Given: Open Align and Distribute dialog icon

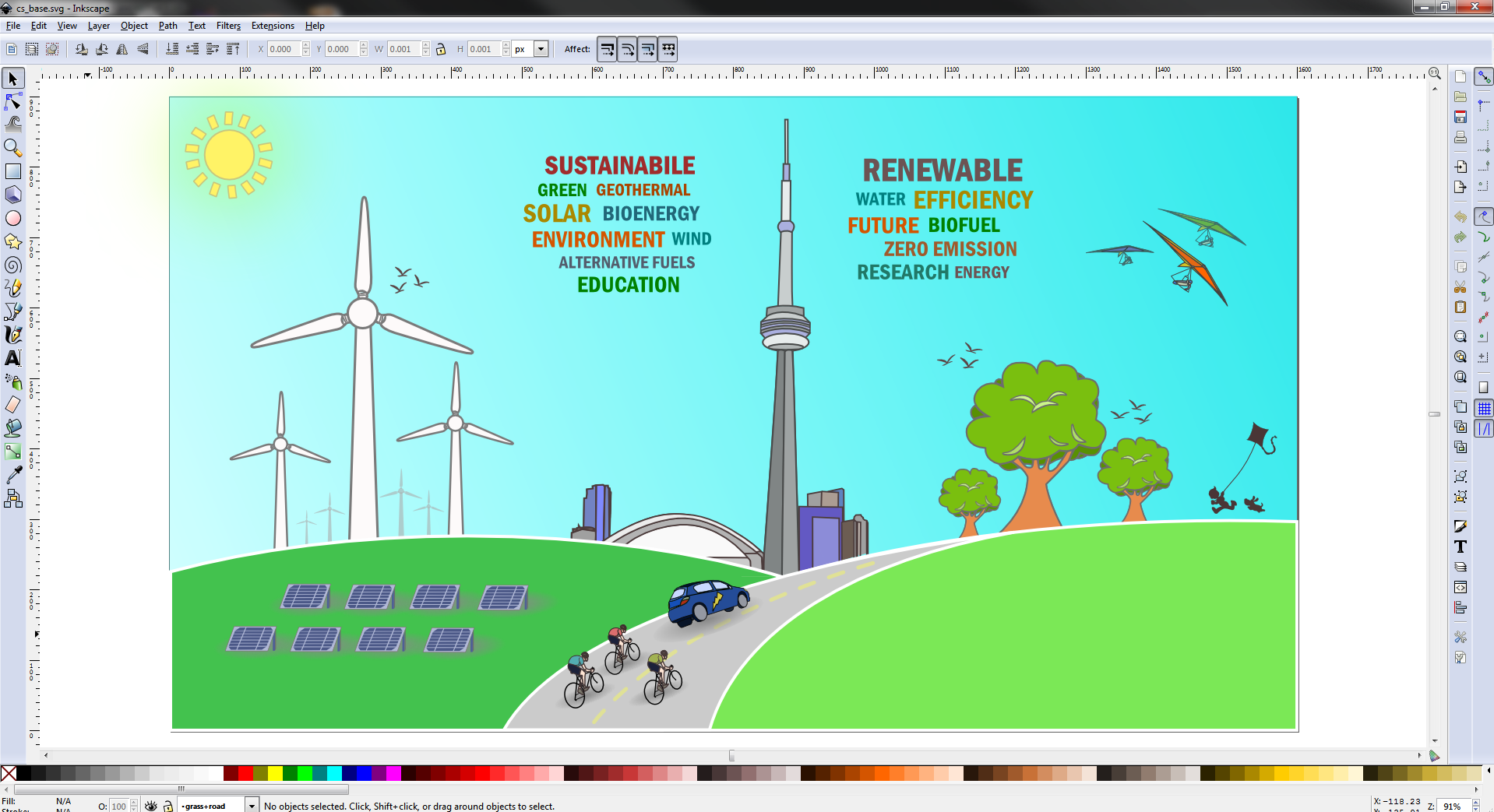Looking at the screenshot, I should (1461, 607).
